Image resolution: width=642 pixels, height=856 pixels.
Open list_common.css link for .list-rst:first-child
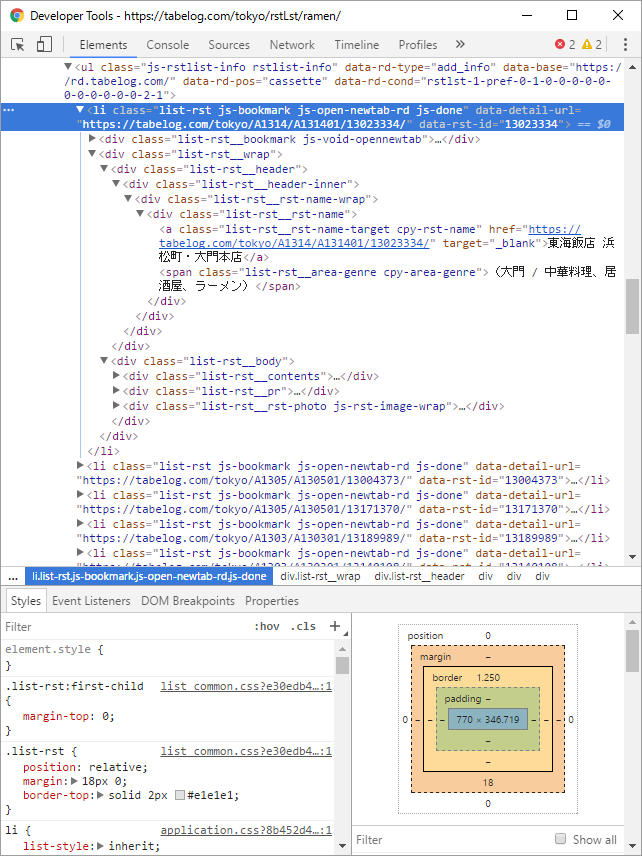[x=246, y=686]
